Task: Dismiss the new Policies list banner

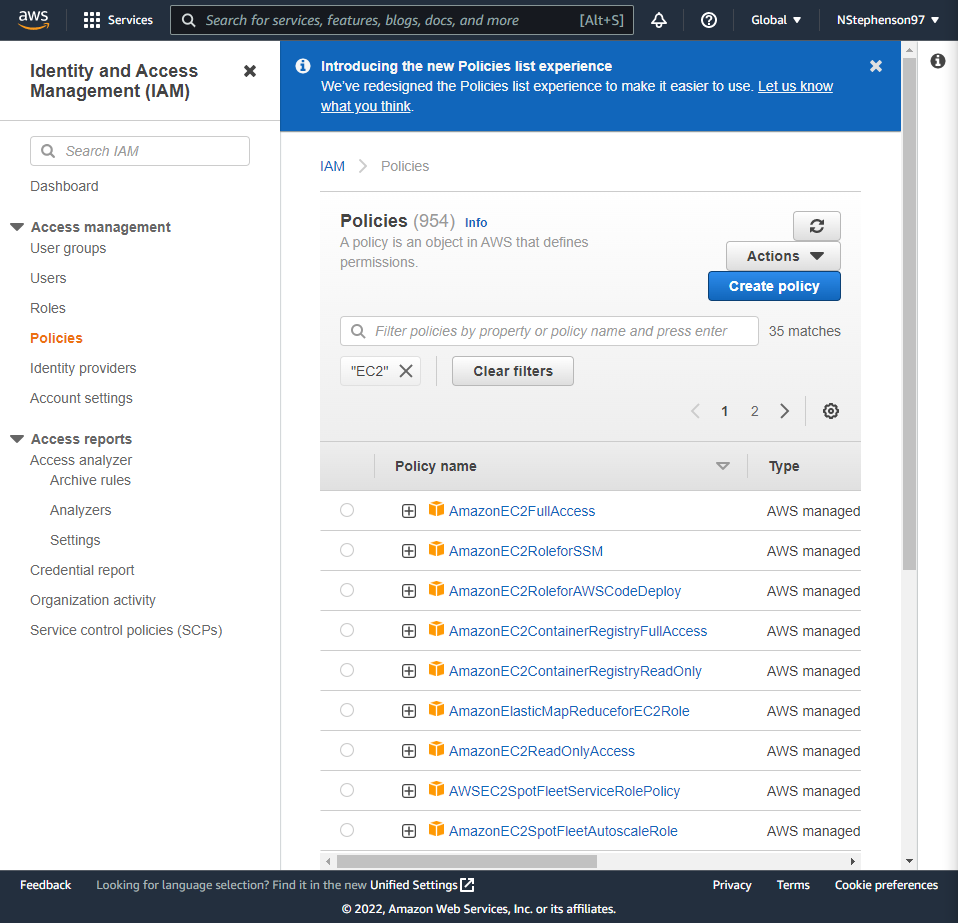Action: coord(876,66)
